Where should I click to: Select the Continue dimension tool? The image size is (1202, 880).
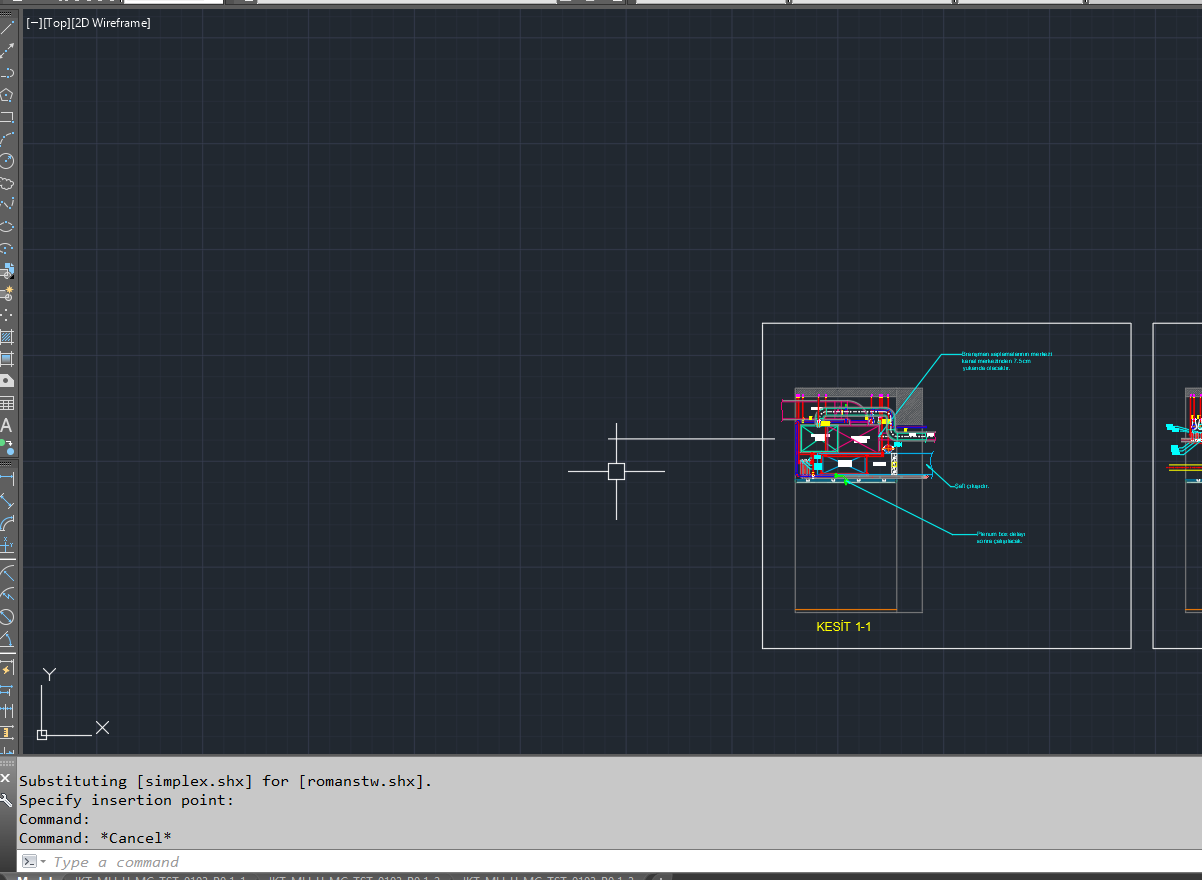click(7, 711)
